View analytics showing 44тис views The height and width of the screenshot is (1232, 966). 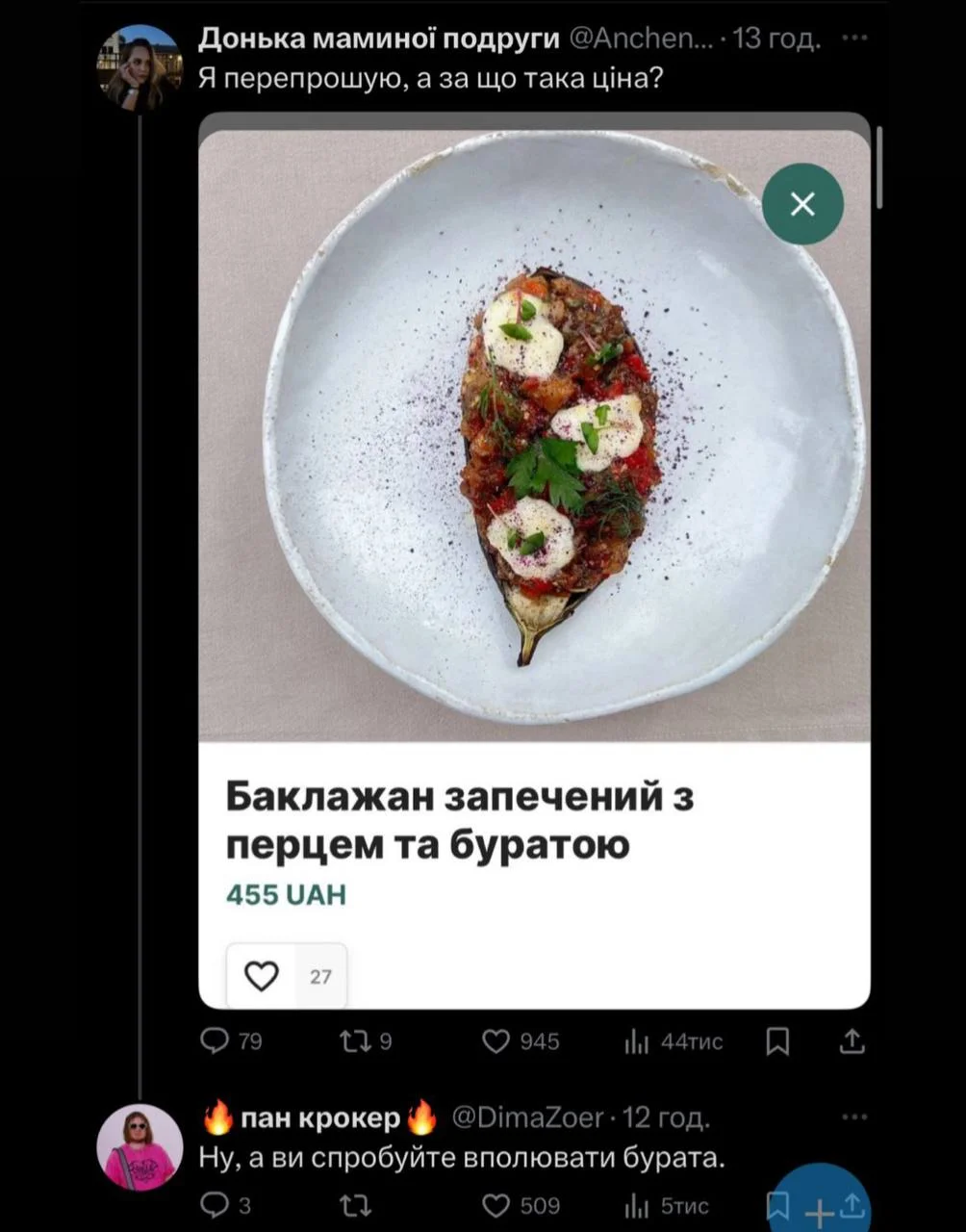(x=674, y=1041)
